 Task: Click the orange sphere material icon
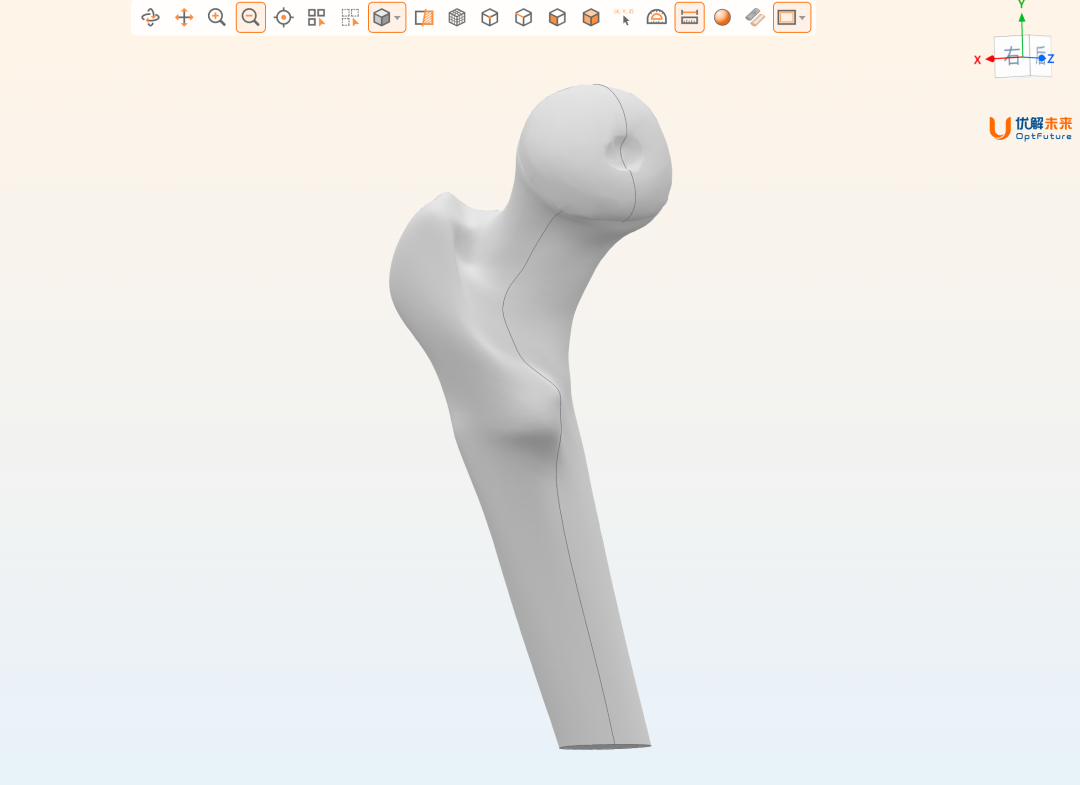[723, 17]
